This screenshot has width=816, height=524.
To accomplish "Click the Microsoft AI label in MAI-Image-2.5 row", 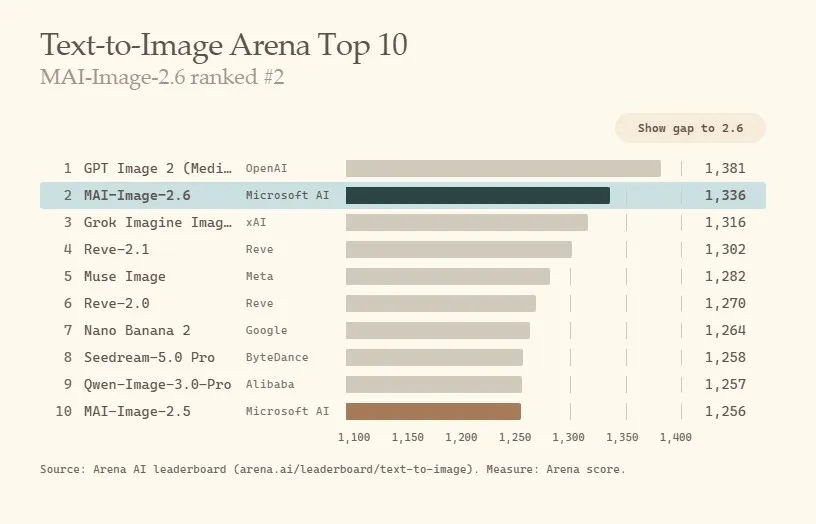I will 287,412.
